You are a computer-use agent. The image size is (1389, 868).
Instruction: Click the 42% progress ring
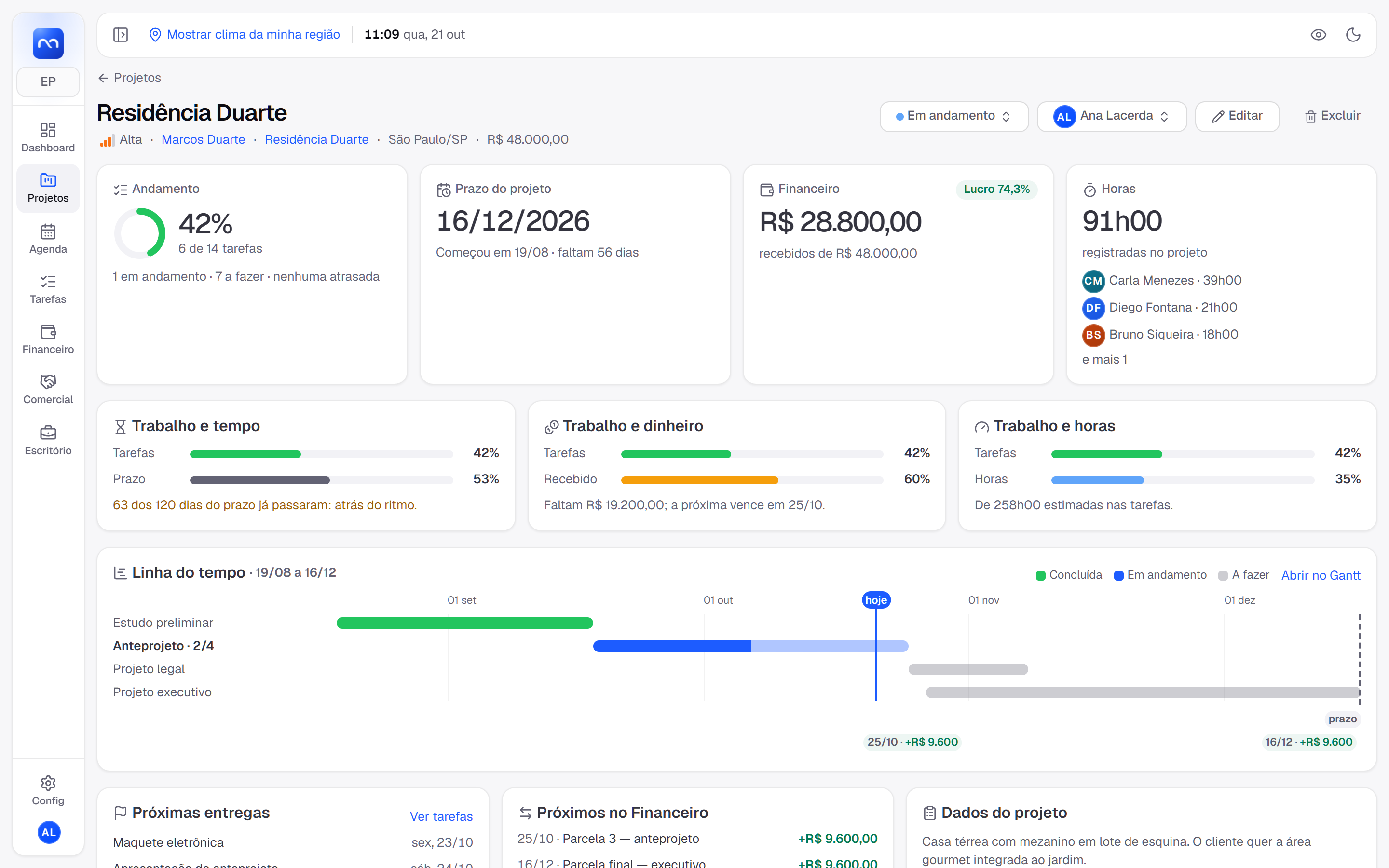[x=140, y=233]
